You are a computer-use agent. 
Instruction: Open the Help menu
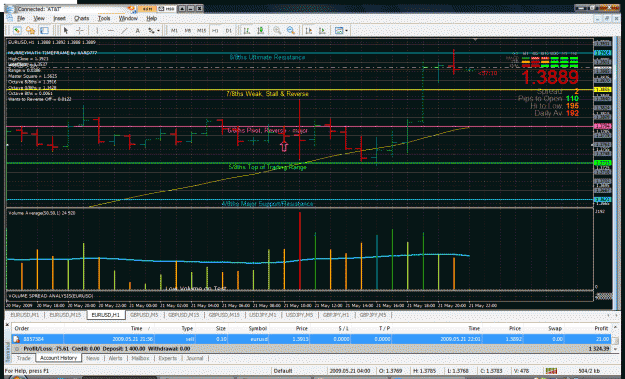pos(151,18)
